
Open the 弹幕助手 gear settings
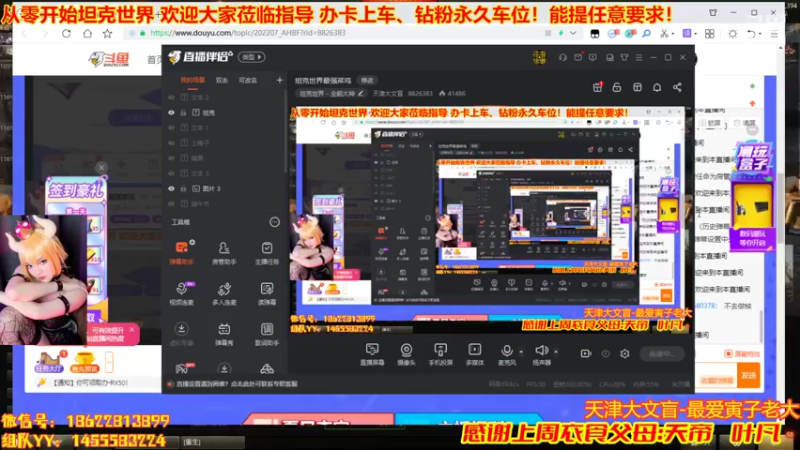coord(192,242)
